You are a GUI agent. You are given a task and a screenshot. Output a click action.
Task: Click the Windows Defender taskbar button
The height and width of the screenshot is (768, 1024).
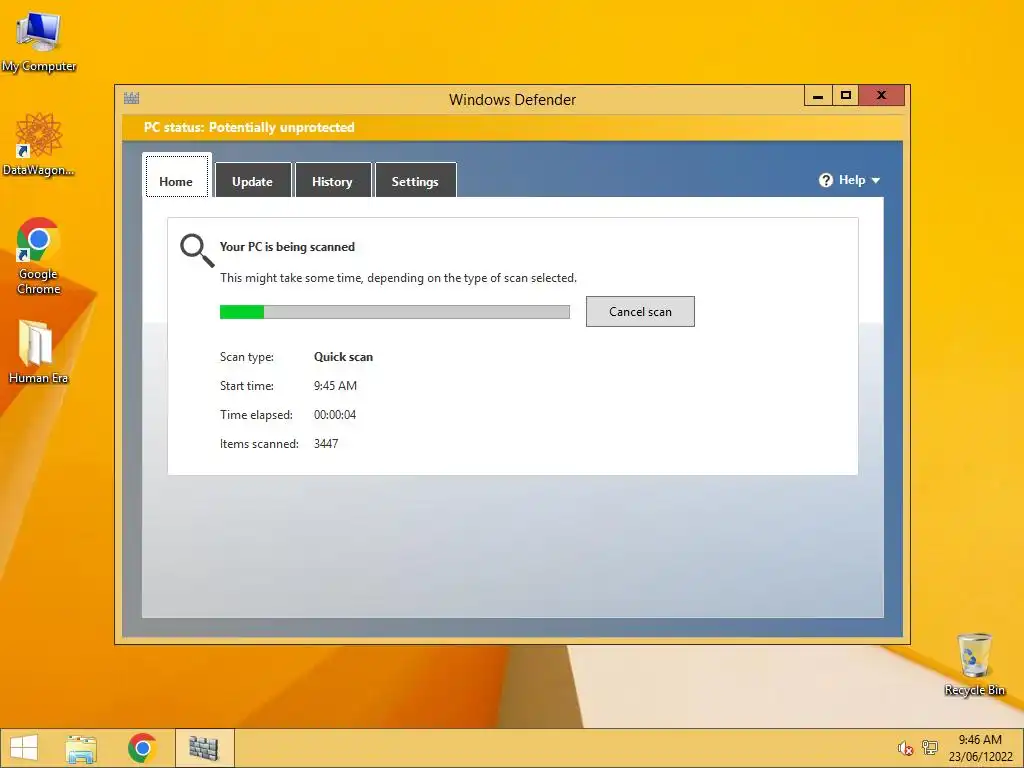point(204,748)
